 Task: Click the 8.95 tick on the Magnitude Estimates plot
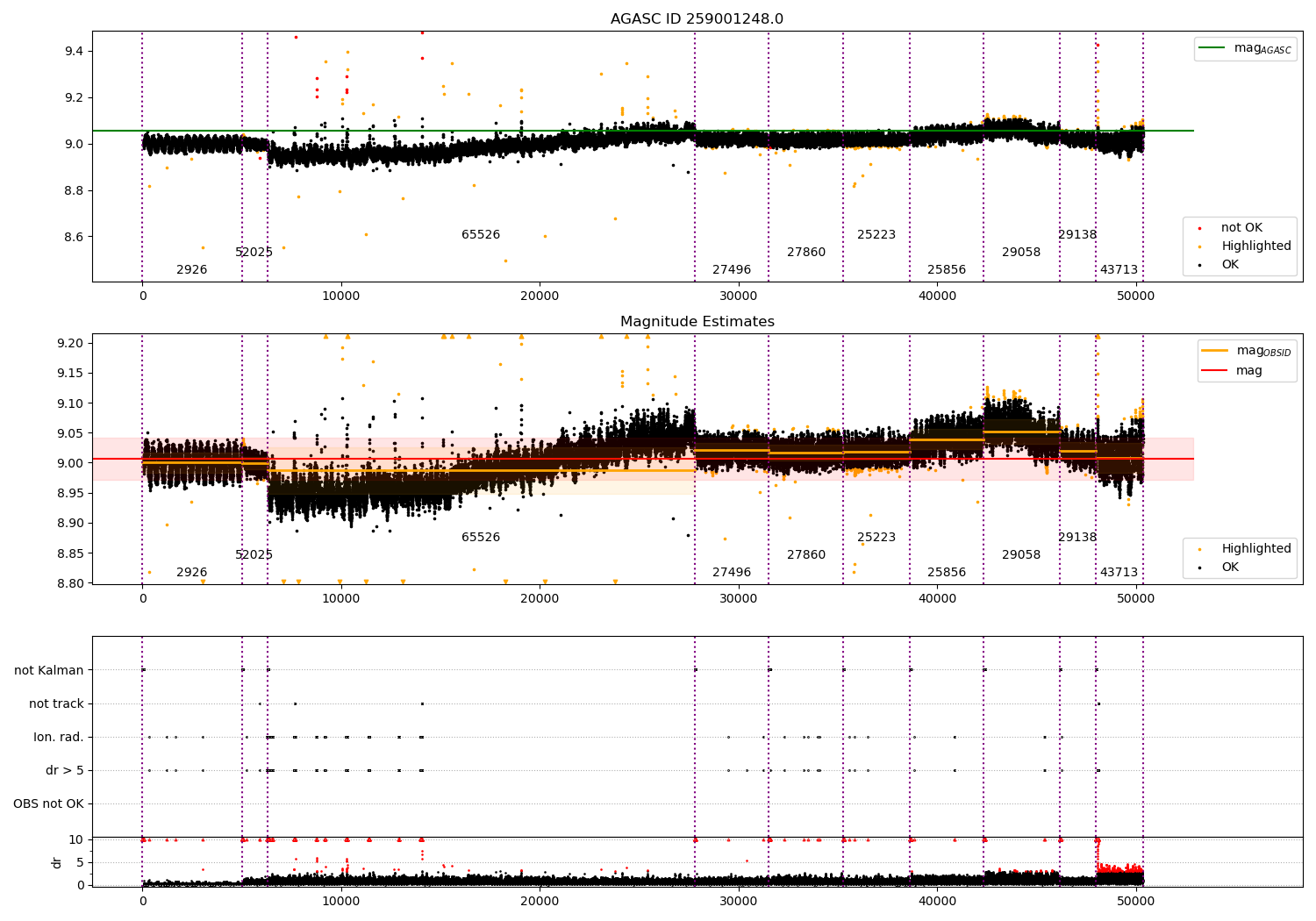pos(71,493)
